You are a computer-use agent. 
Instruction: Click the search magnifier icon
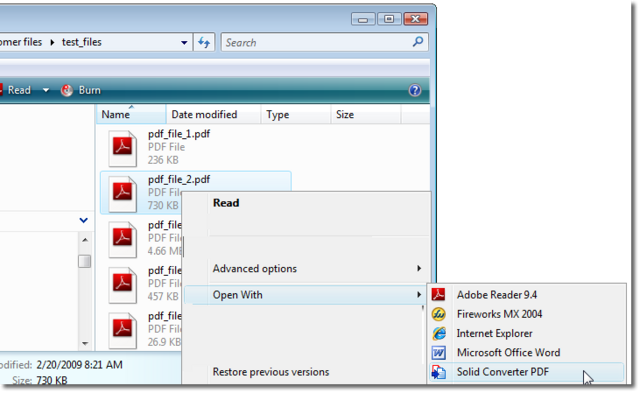click(x=418, y=42)
